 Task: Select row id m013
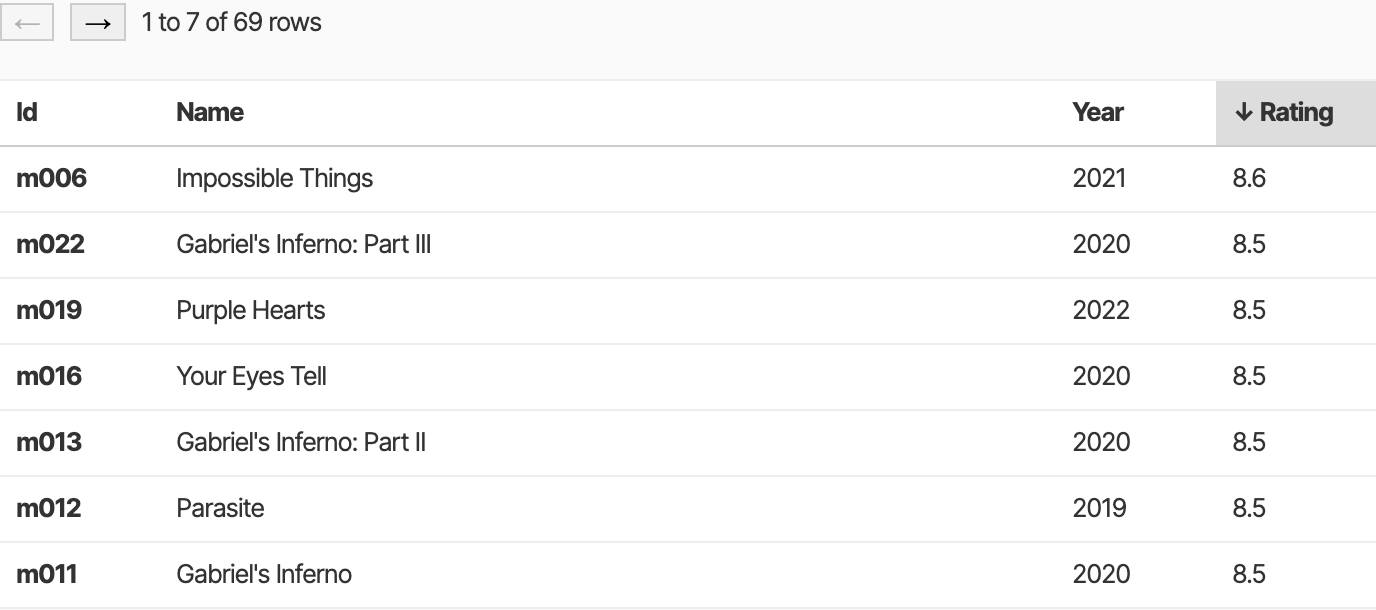(x=49, y=442)
